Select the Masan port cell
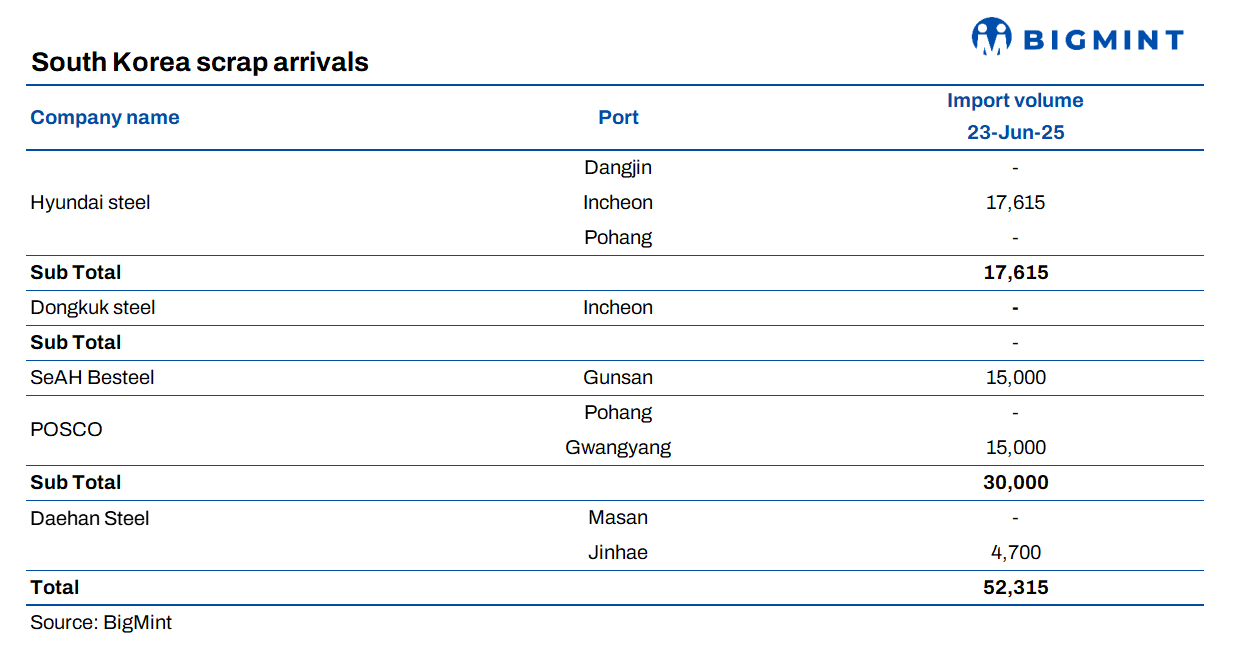1234x656 pixels. (618, 517)
